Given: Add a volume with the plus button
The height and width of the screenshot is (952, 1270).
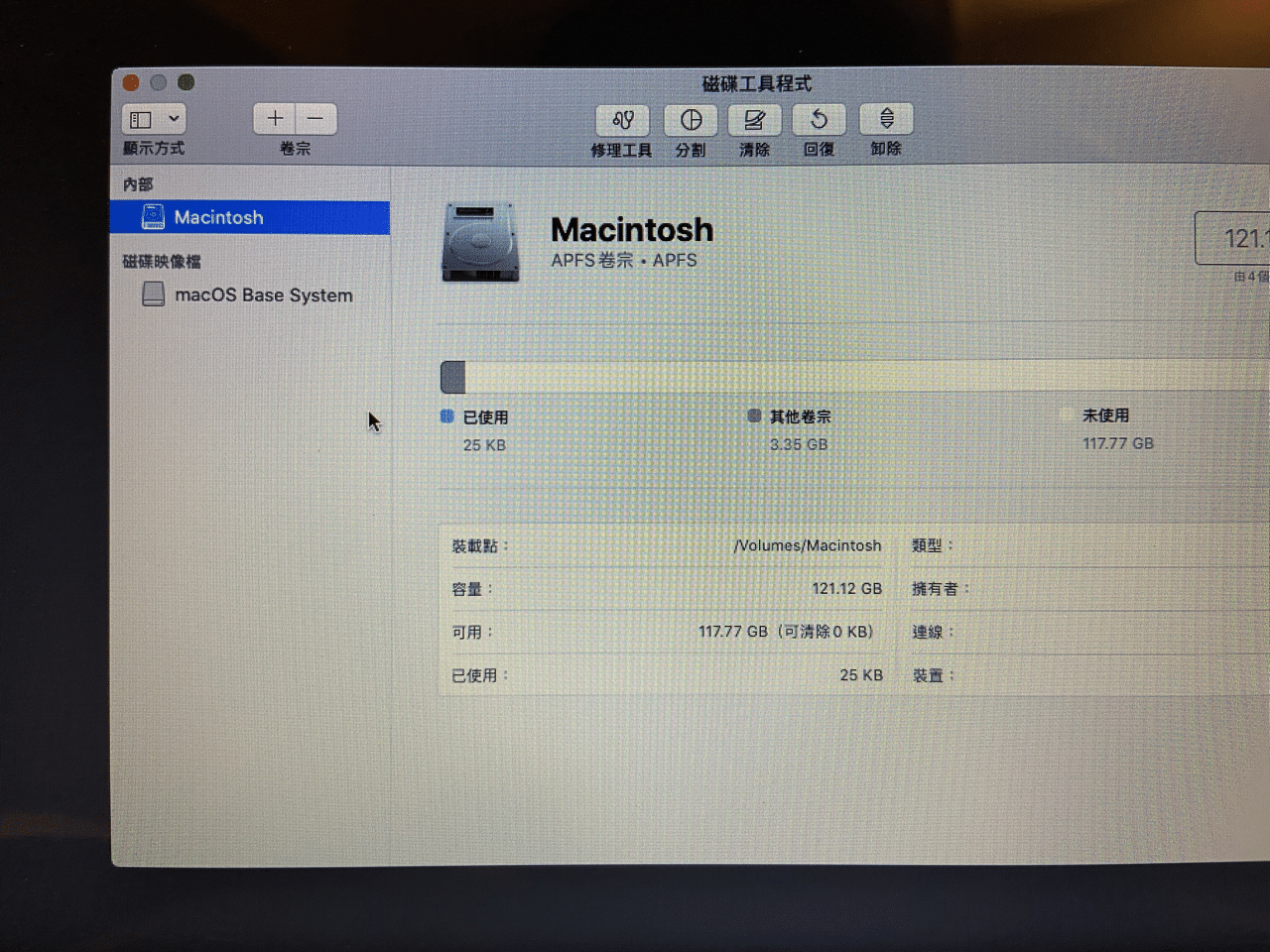Looking at the screenshot, I should click(x=275, y=119).
